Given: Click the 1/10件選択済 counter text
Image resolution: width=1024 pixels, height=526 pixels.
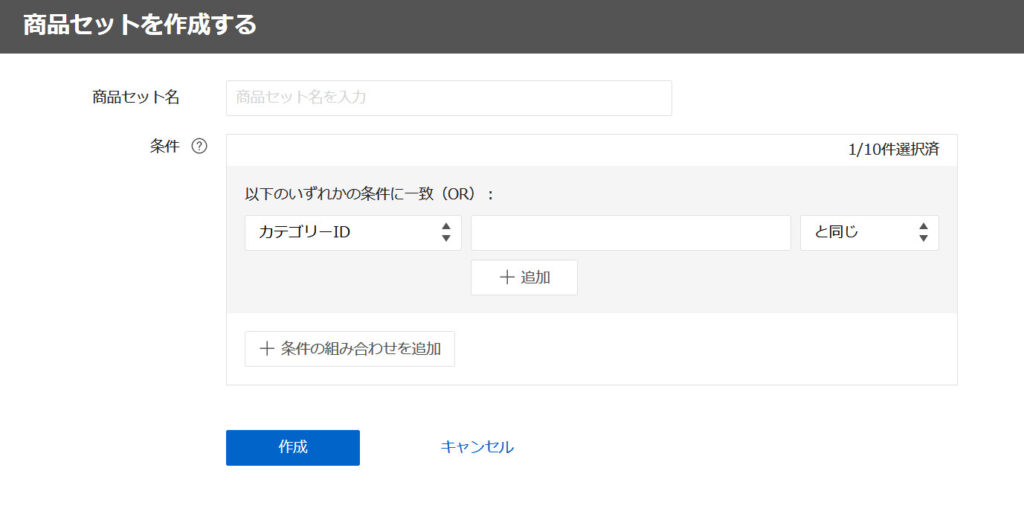Looking at the screenshot, I should (x=893, y=150).
